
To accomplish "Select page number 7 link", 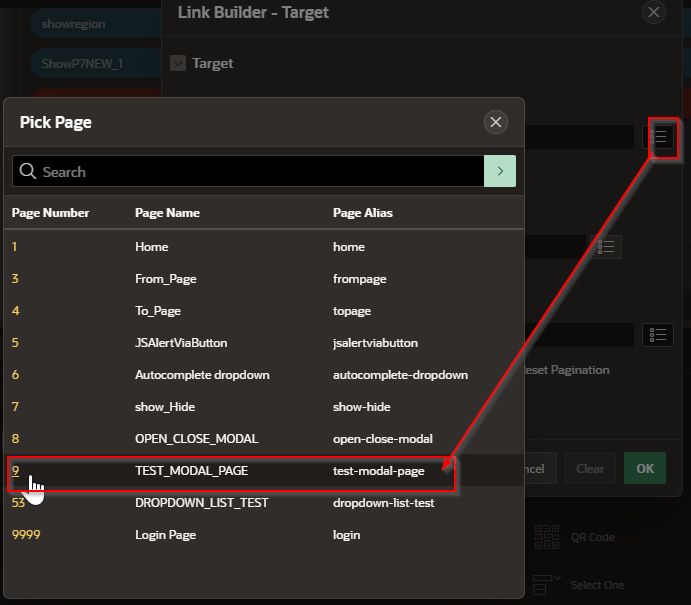I will [15, 407].
